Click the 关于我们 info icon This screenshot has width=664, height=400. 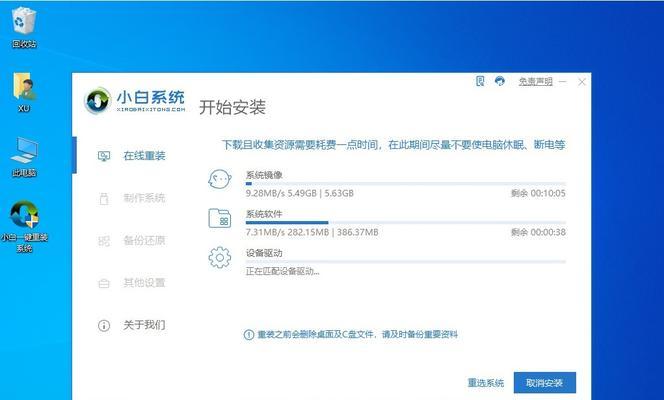tap(104, 326)
